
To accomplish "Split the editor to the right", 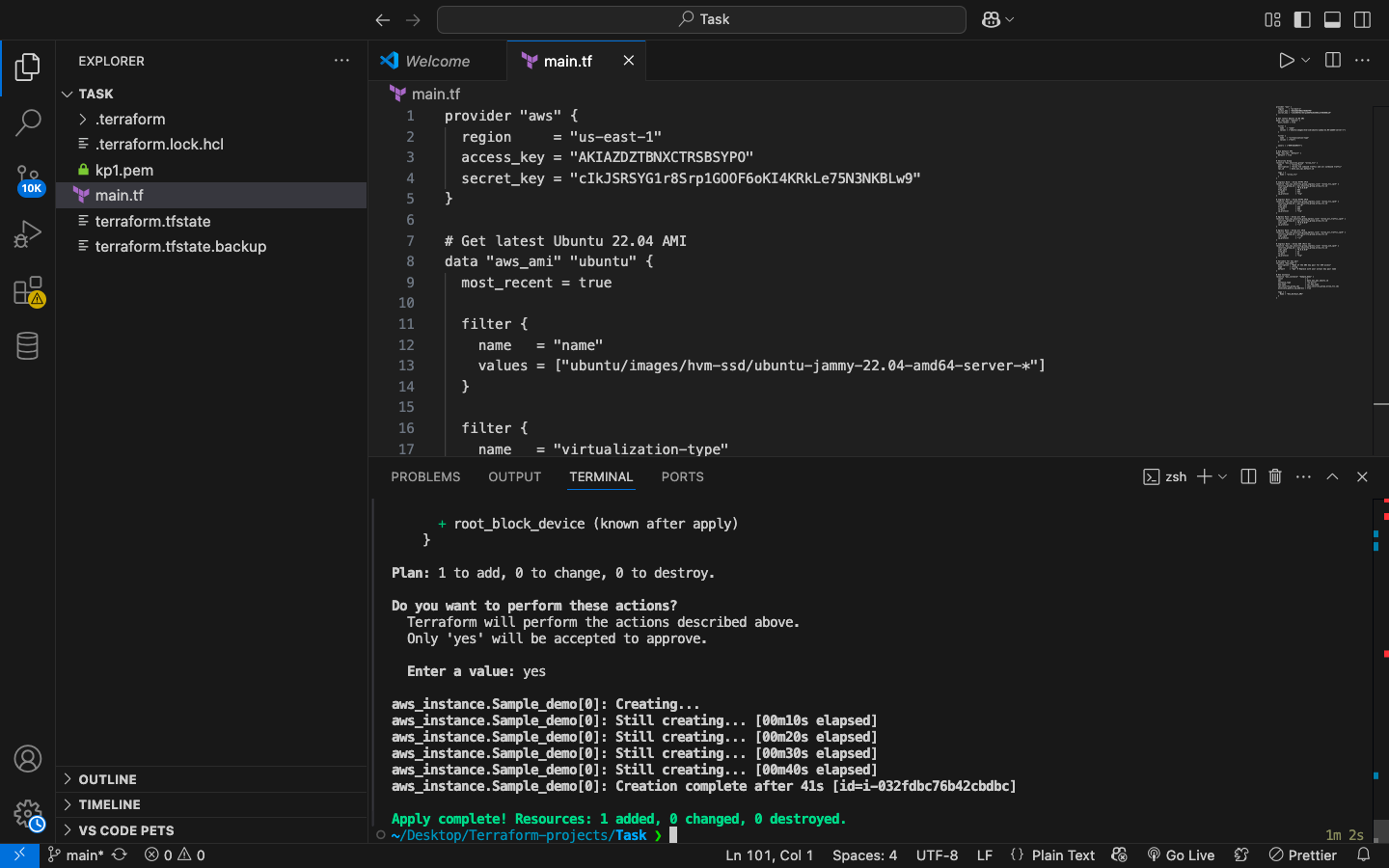I will click(x=1333, y=60).
